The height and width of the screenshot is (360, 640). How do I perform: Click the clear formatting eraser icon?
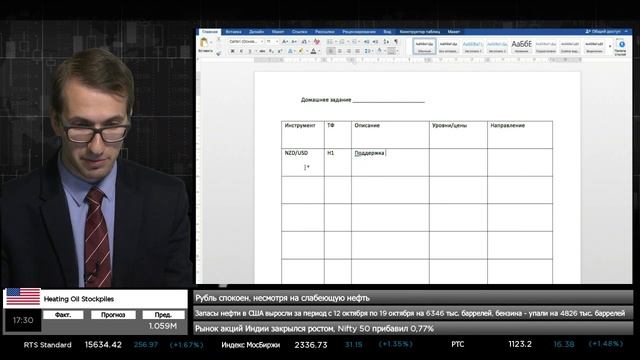pyautogui.click(x=316, y=42)
